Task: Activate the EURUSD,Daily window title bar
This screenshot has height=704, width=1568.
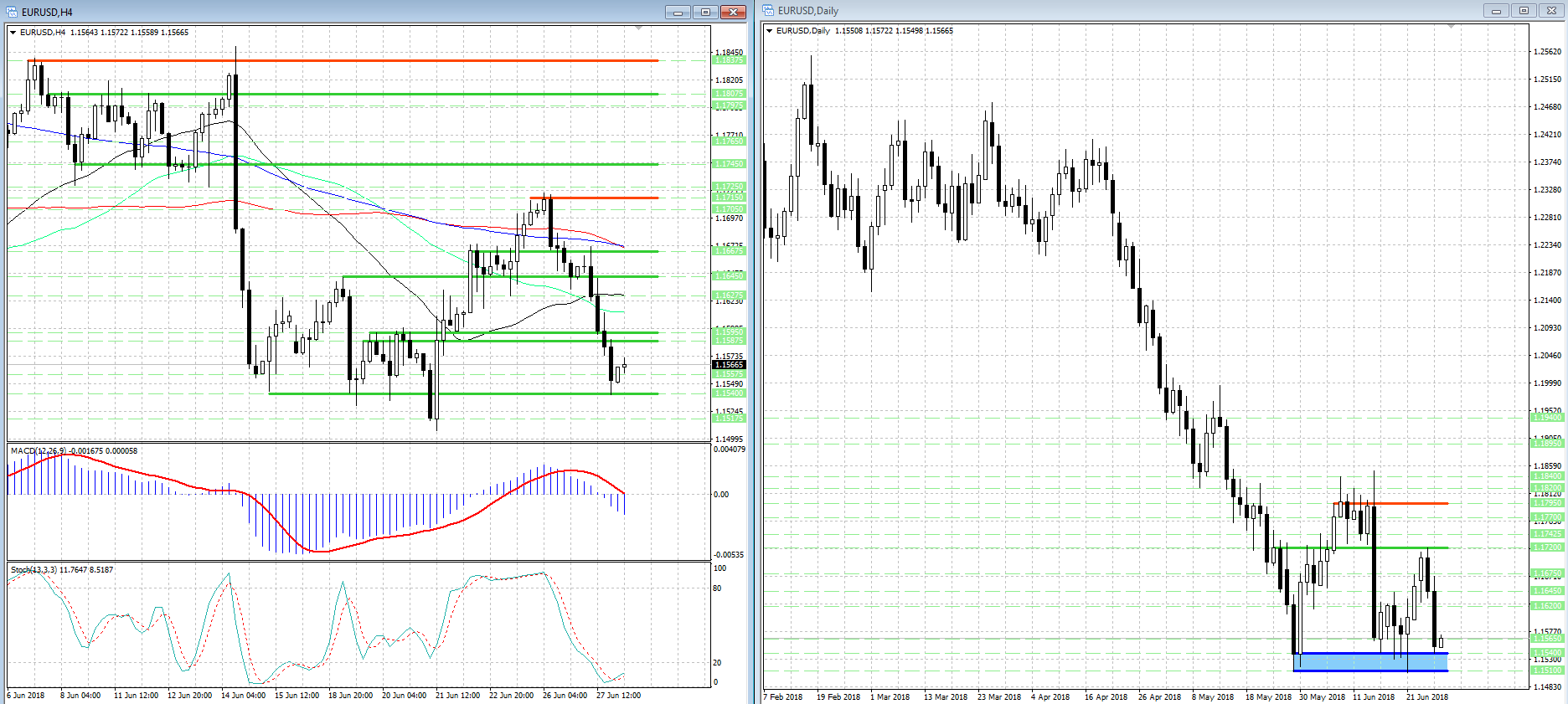Action: [1089, 11]
